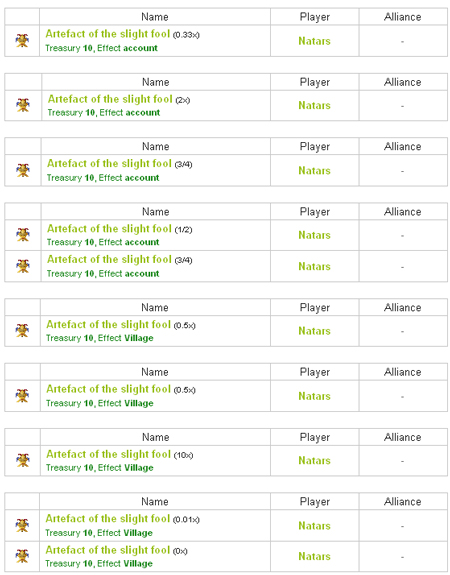Open Artefact of the slight fool 10x

point(109,454)
